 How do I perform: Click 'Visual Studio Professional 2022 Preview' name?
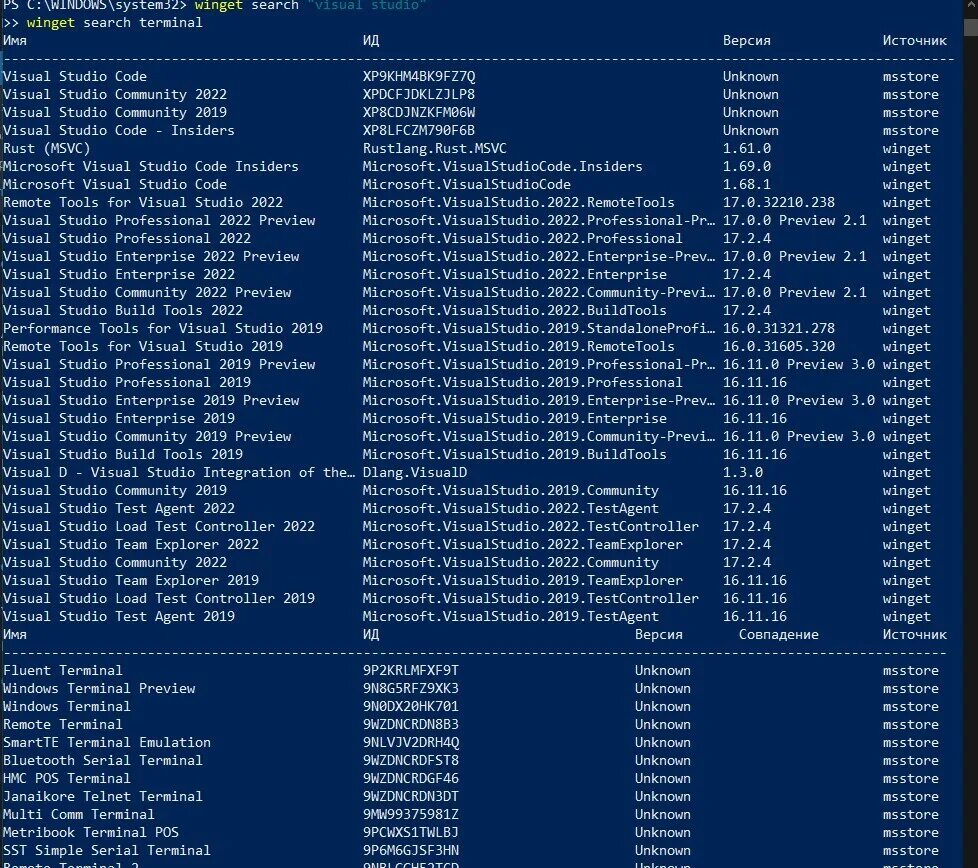(159, 221)
